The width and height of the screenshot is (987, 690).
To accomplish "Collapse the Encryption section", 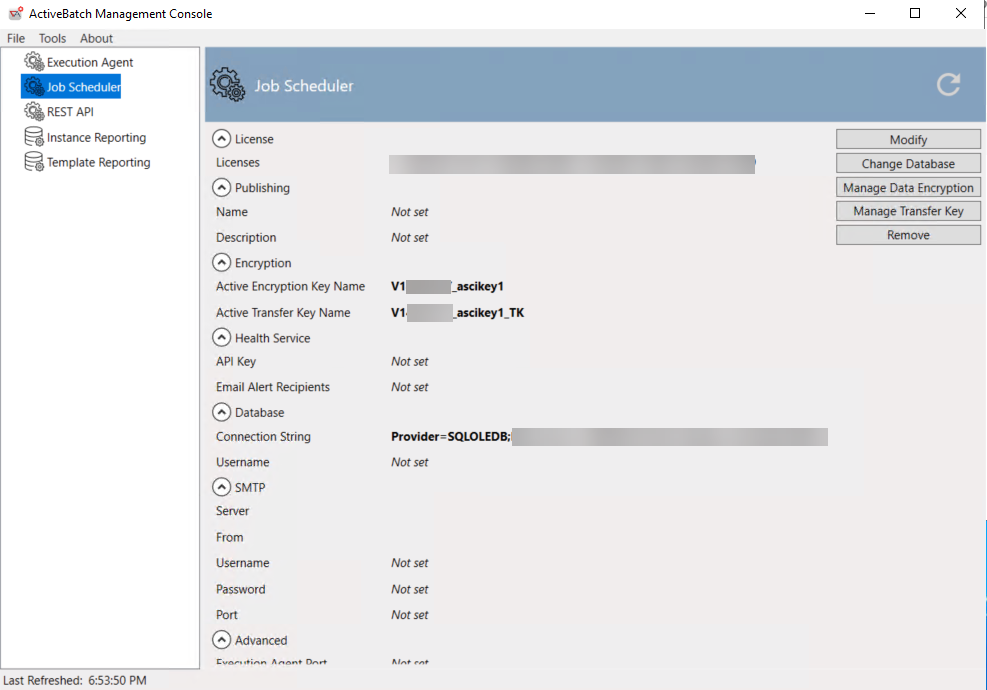I will click(222, 263).
